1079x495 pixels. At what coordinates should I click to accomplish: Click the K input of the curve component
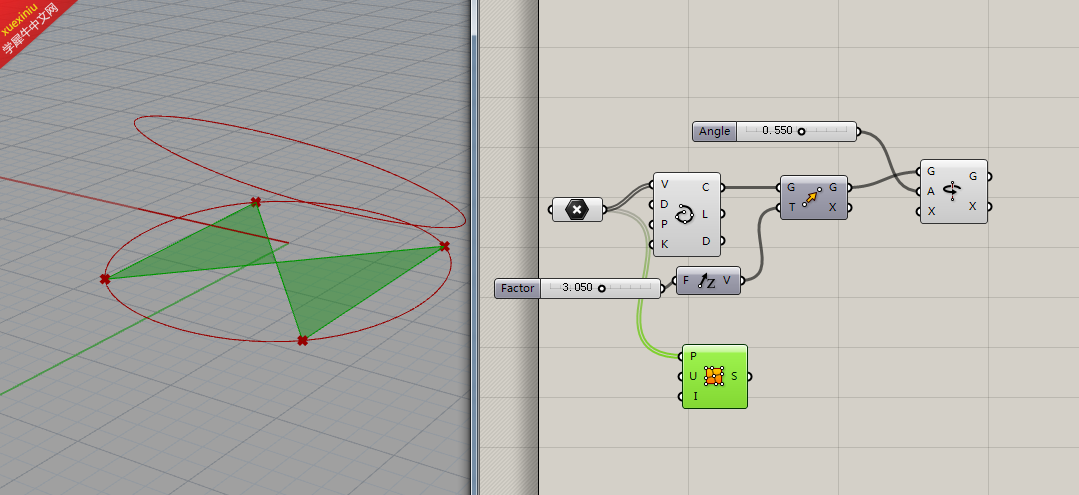(664, 244)
